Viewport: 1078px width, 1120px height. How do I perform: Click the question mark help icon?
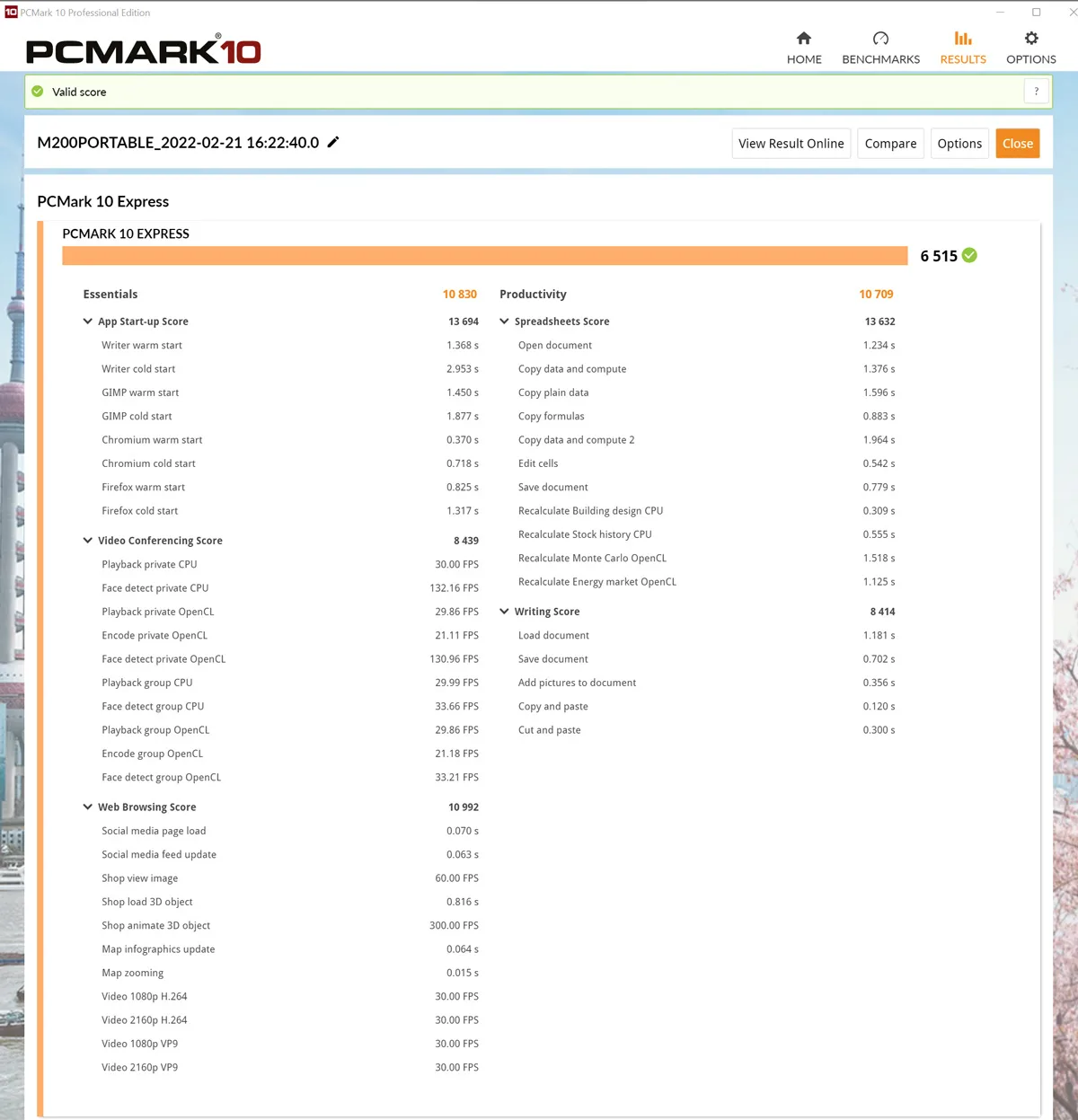[1037, 92]
